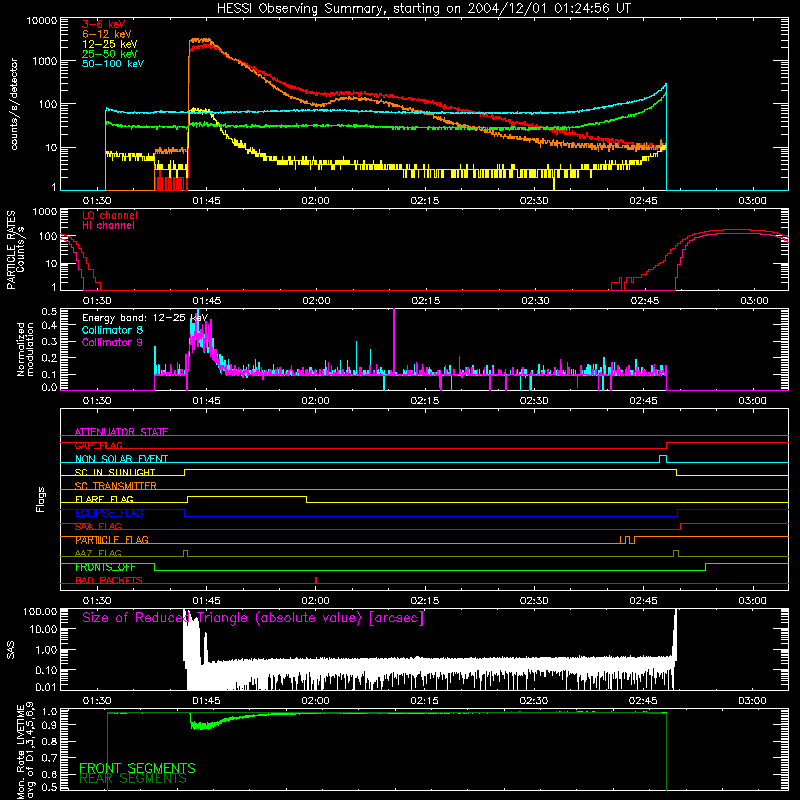Click the yellow 12-25 keV legend label
800x800 pixels.
[109, 44]
